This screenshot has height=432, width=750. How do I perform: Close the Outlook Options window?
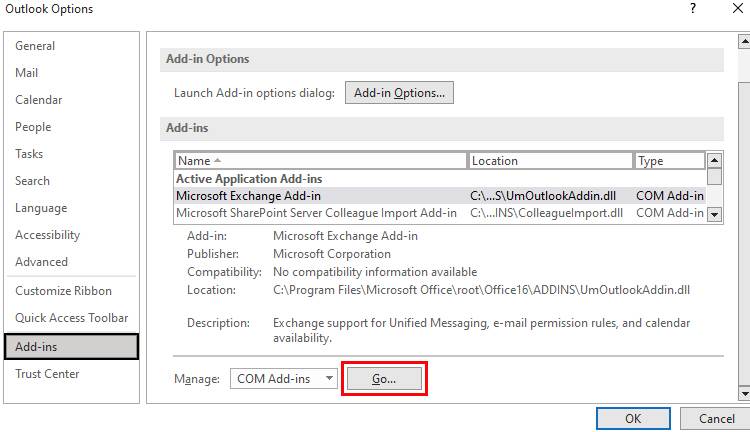pyautogui.click(x=738, y=8)
